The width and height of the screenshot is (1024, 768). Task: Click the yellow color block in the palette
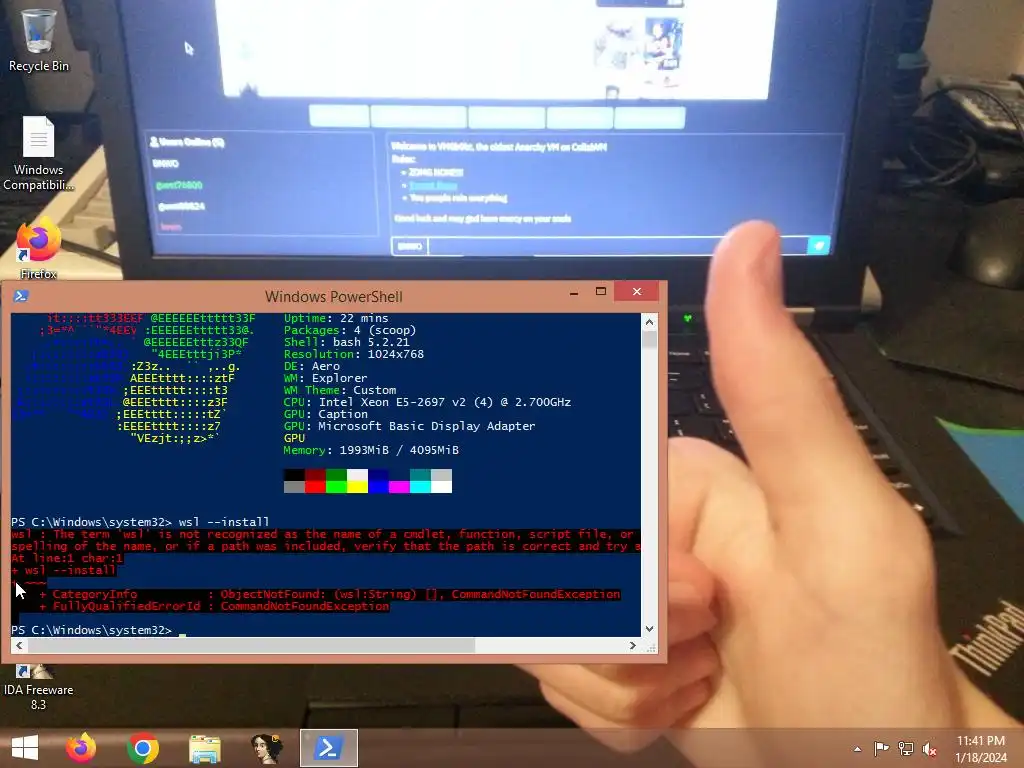pos(357,487)
